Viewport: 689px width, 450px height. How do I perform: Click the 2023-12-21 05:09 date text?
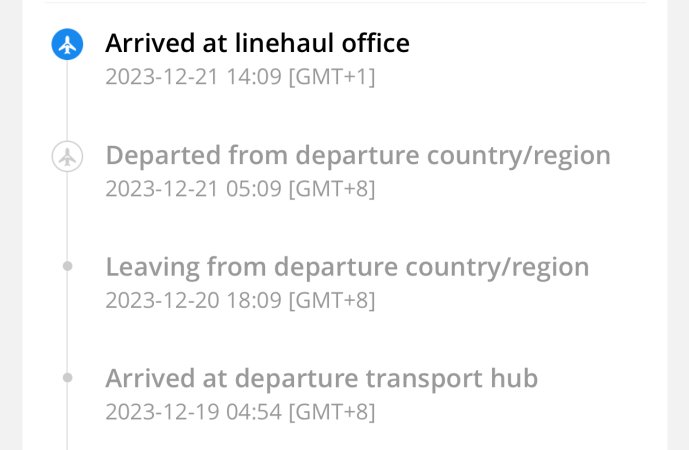193,189
